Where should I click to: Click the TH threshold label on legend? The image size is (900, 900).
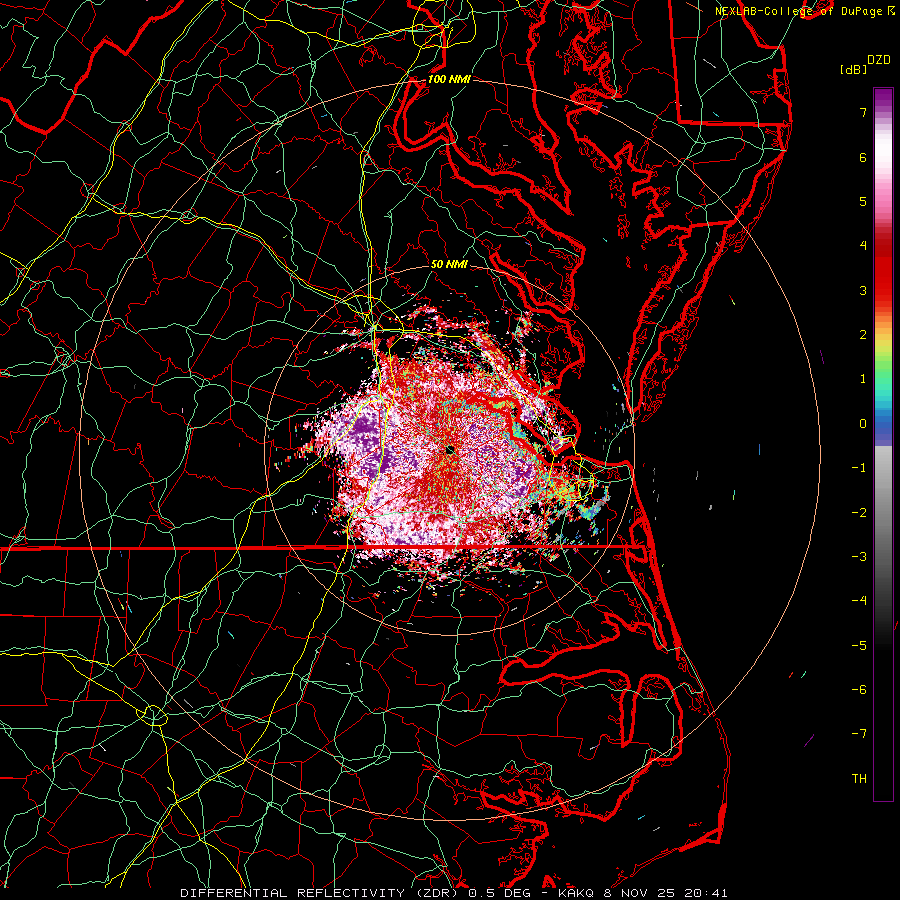pos(859,779)
